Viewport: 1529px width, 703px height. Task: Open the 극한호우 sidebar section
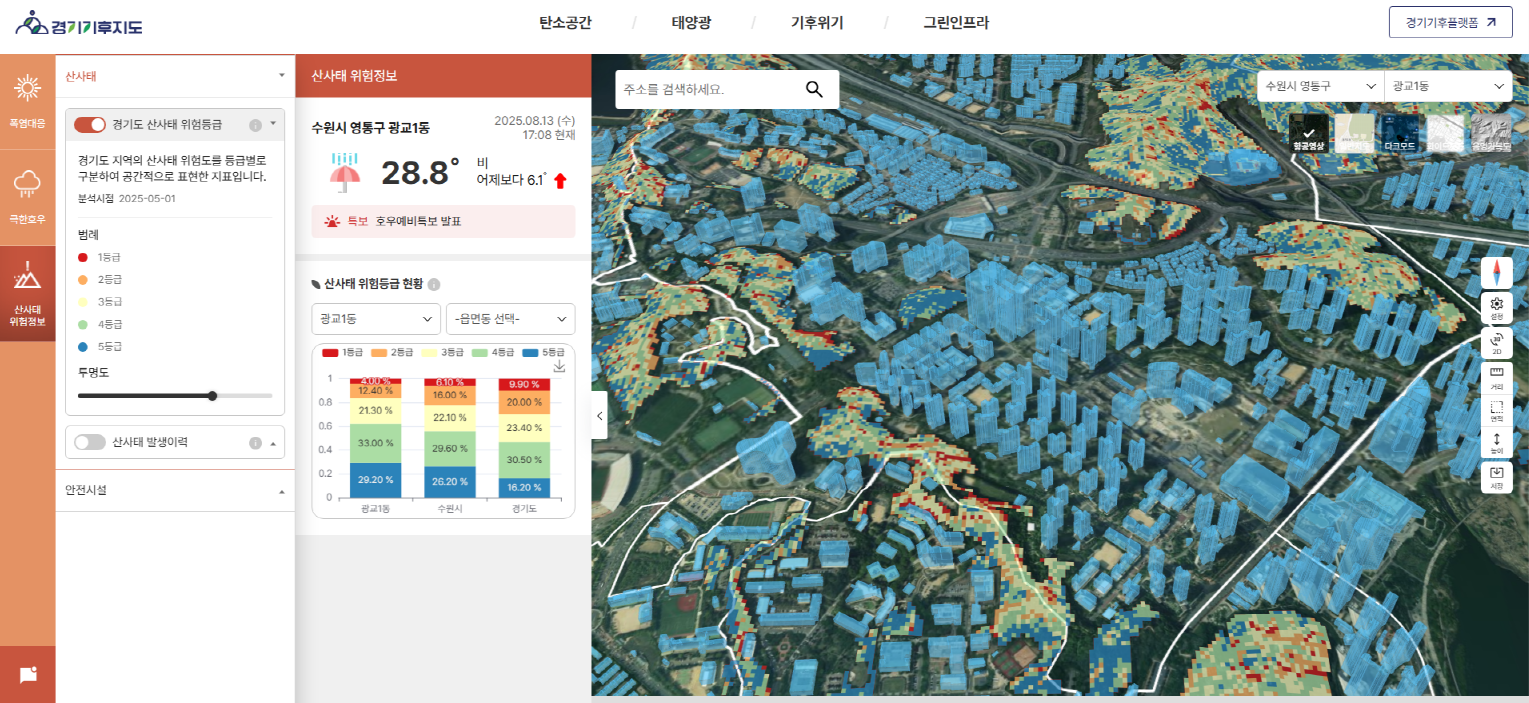(27, 197)
